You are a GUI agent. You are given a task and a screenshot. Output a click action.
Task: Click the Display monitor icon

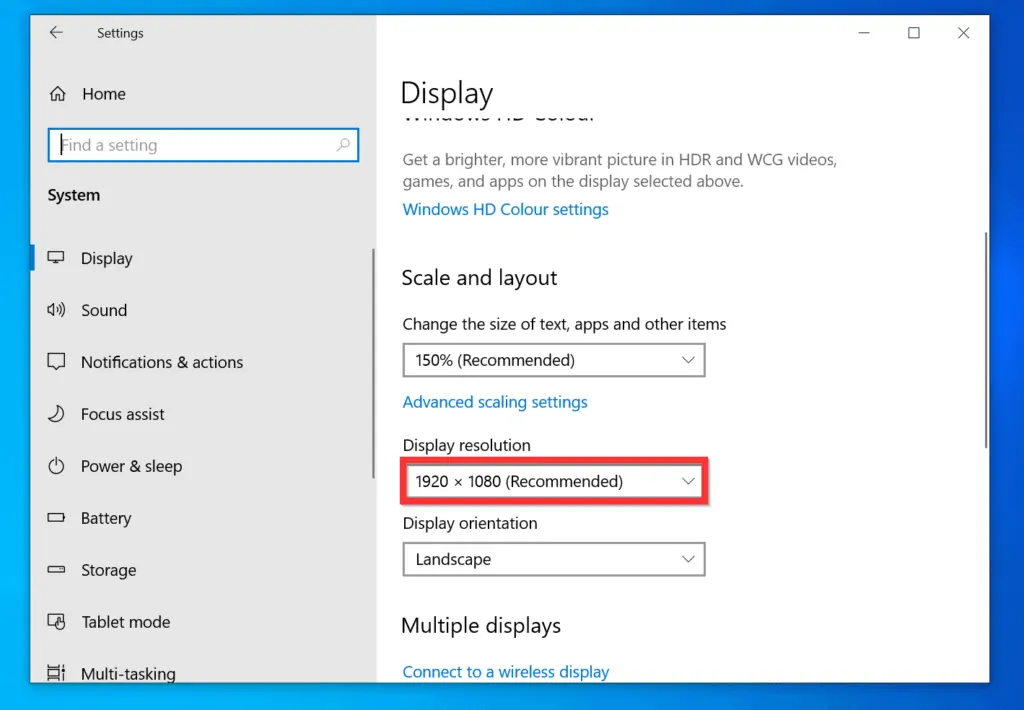point(57,258)
